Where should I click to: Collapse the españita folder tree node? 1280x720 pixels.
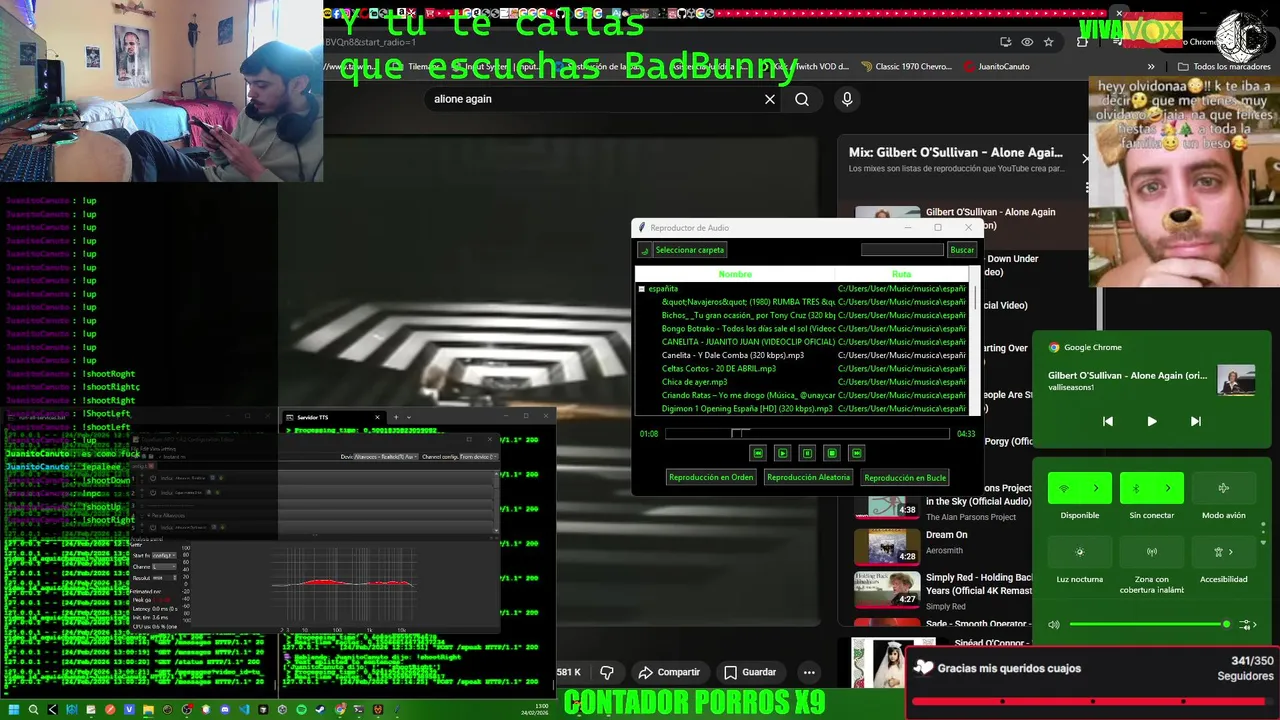(642, 289)
